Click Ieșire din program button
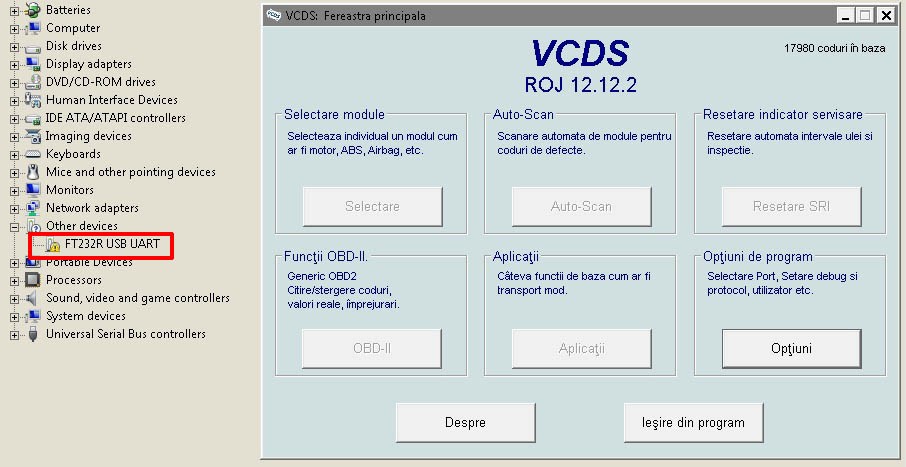Viewport: 906px width, 467px height. 693,422
